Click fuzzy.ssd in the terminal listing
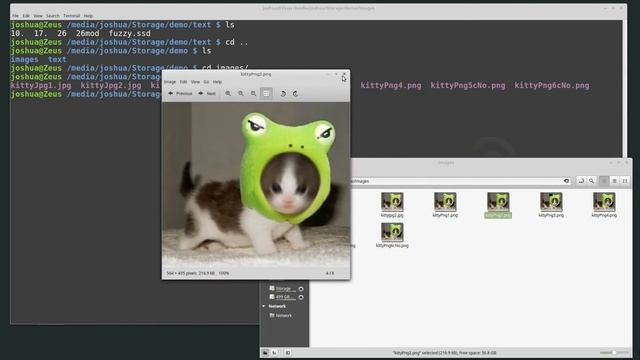This screenshot has height=360, width=640. tap(129, 33)
